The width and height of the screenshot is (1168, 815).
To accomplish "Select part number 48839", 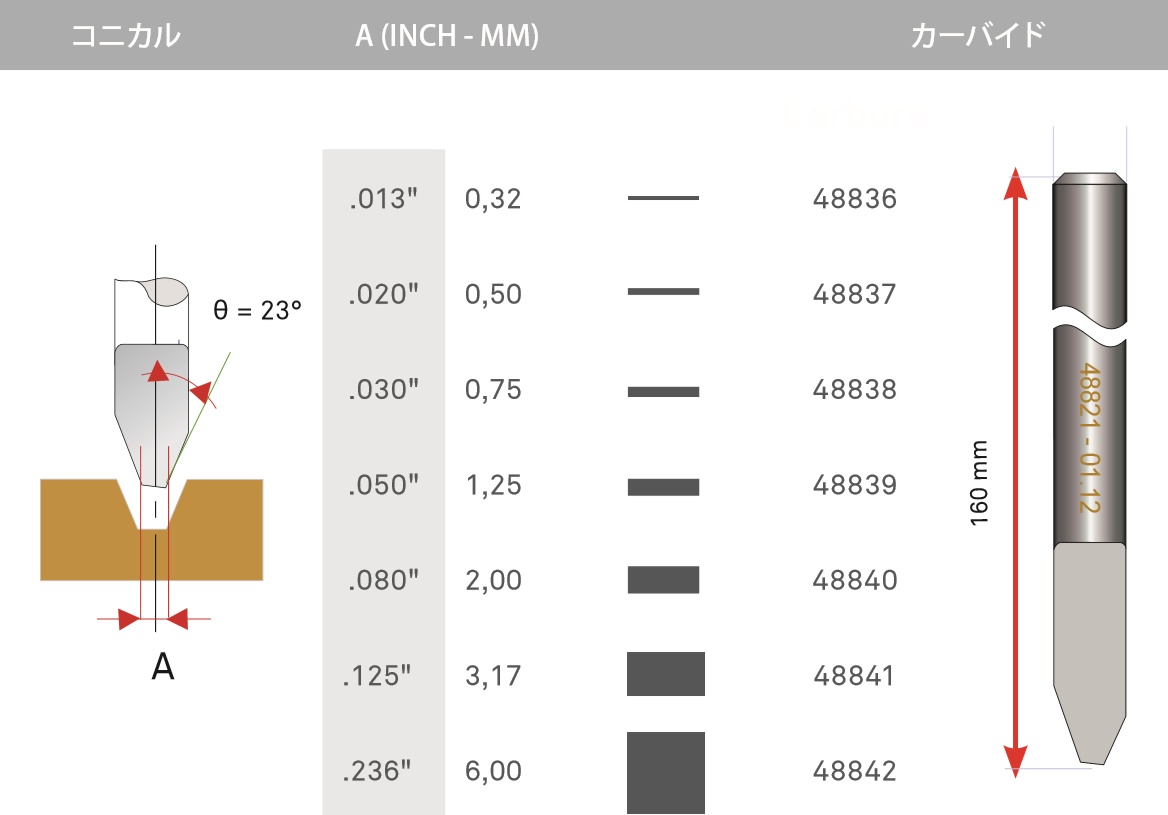I will point(855,485).
